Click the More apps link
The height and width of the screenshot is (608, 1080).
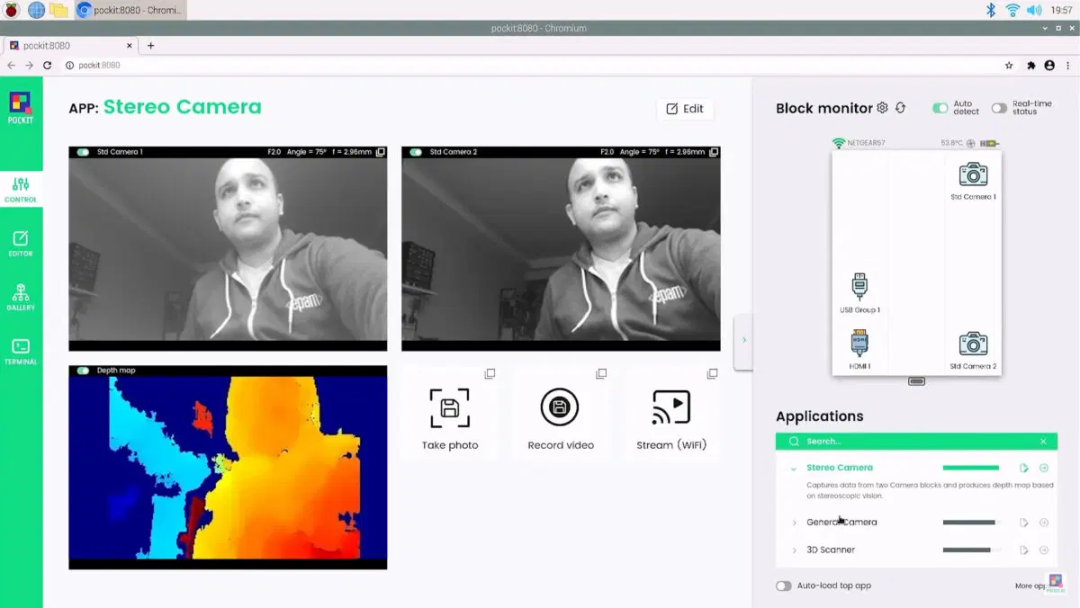tap(1030, 586)
